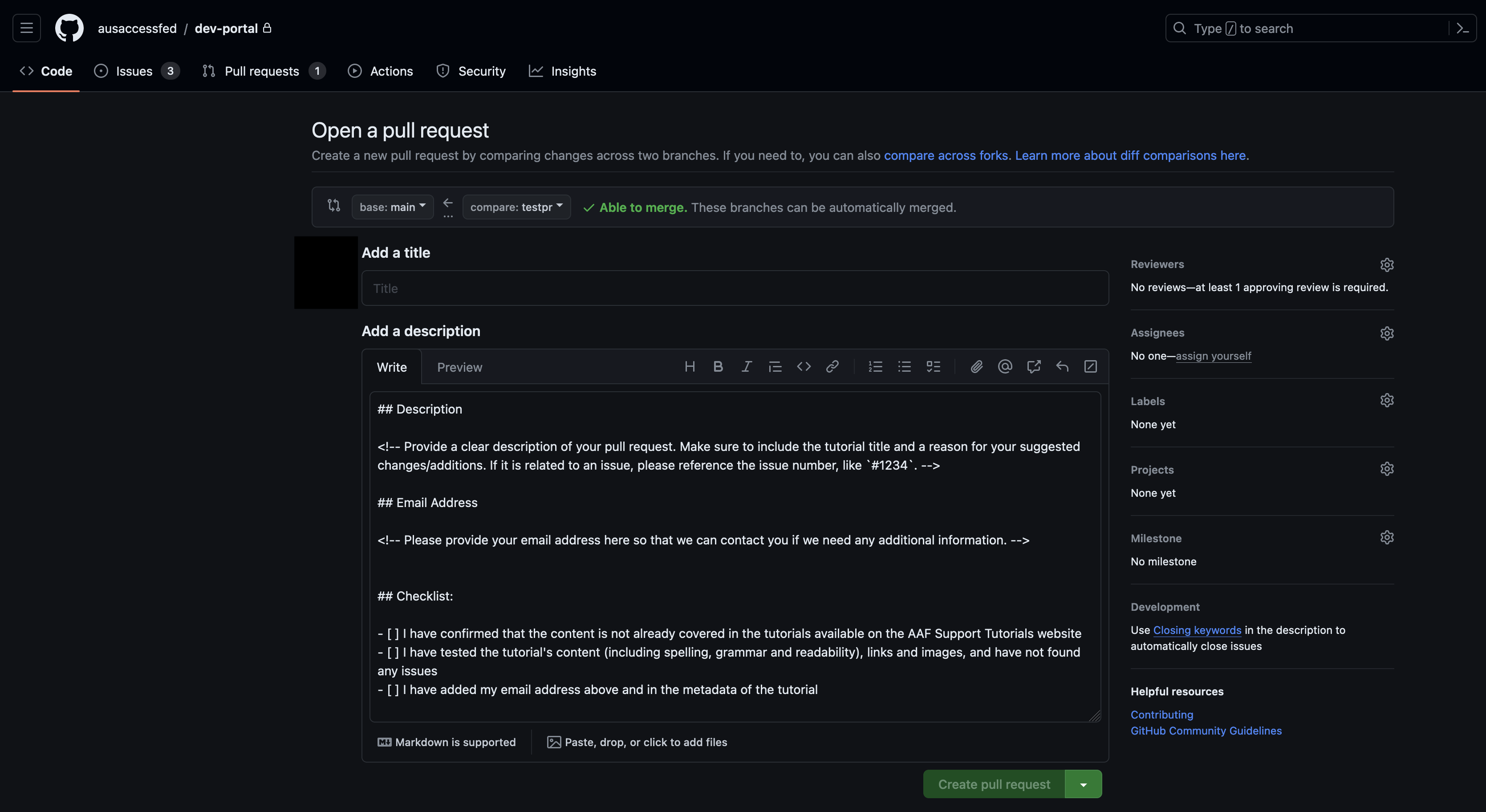Click the search magnifier icon

[x=1180, y=28]
